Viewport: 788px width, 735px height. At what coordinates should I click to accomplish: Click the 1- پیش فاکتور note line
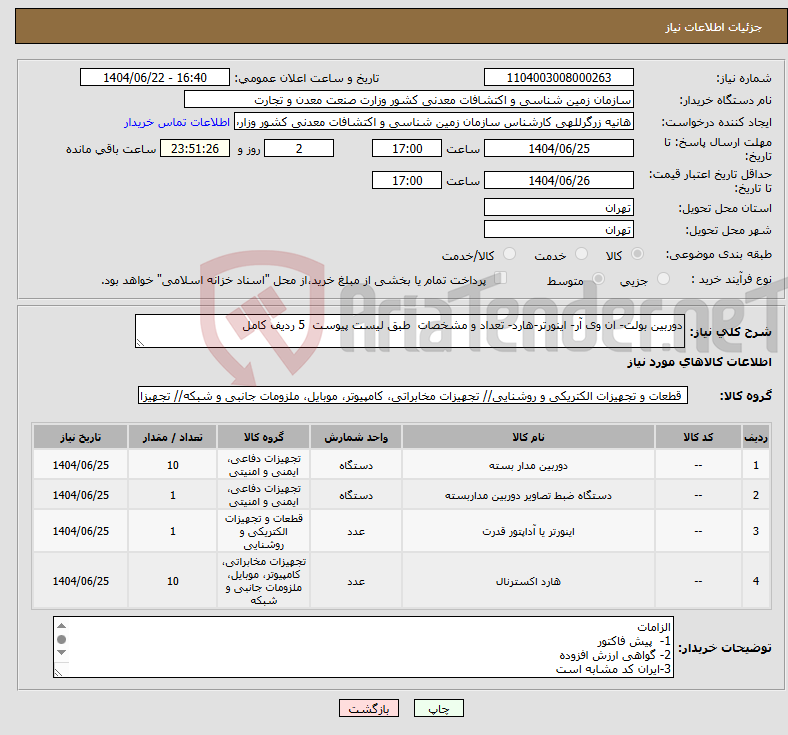[x=634, y=641]
